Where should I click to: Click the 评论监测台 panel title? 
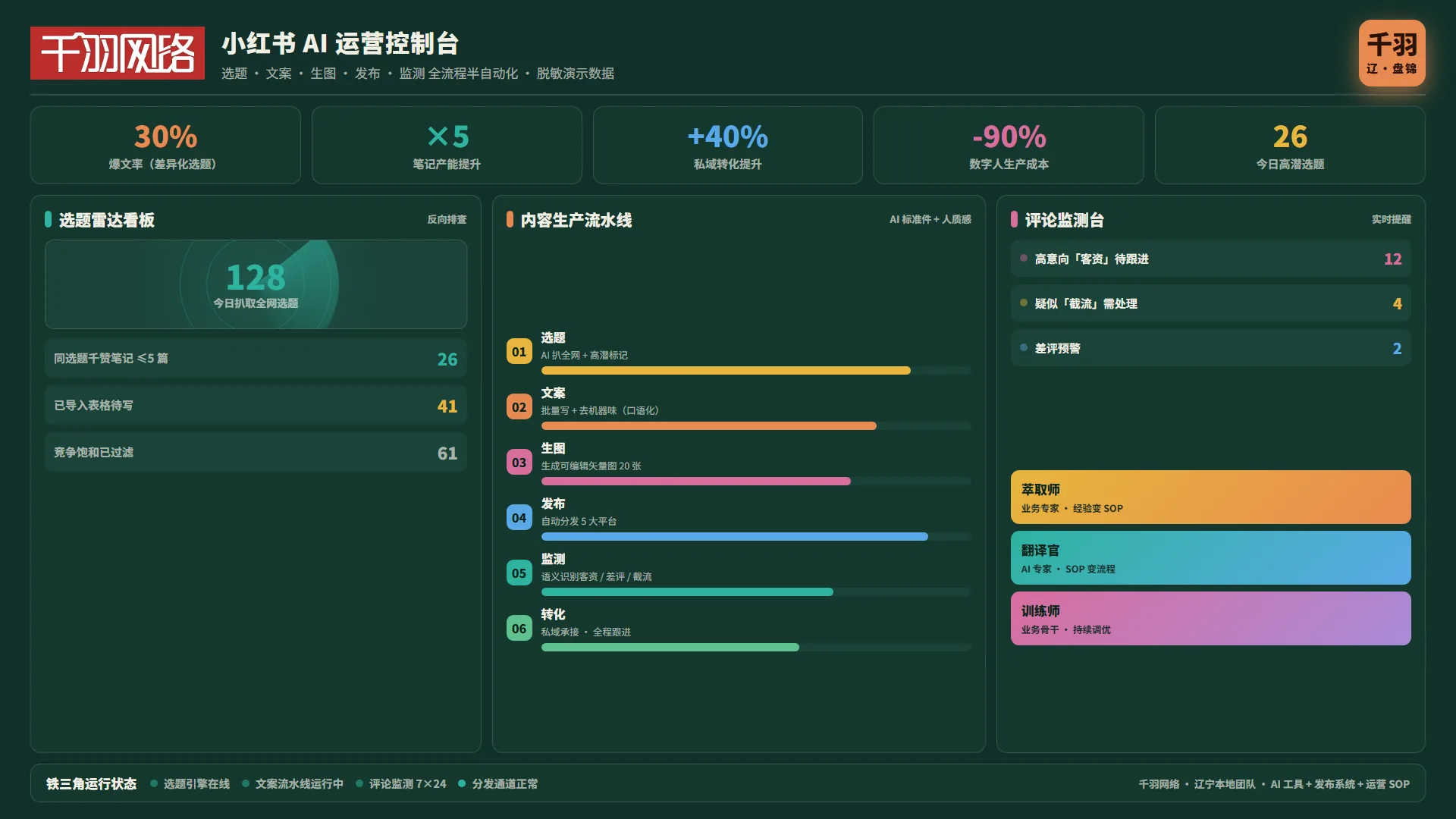(1065, 220)
